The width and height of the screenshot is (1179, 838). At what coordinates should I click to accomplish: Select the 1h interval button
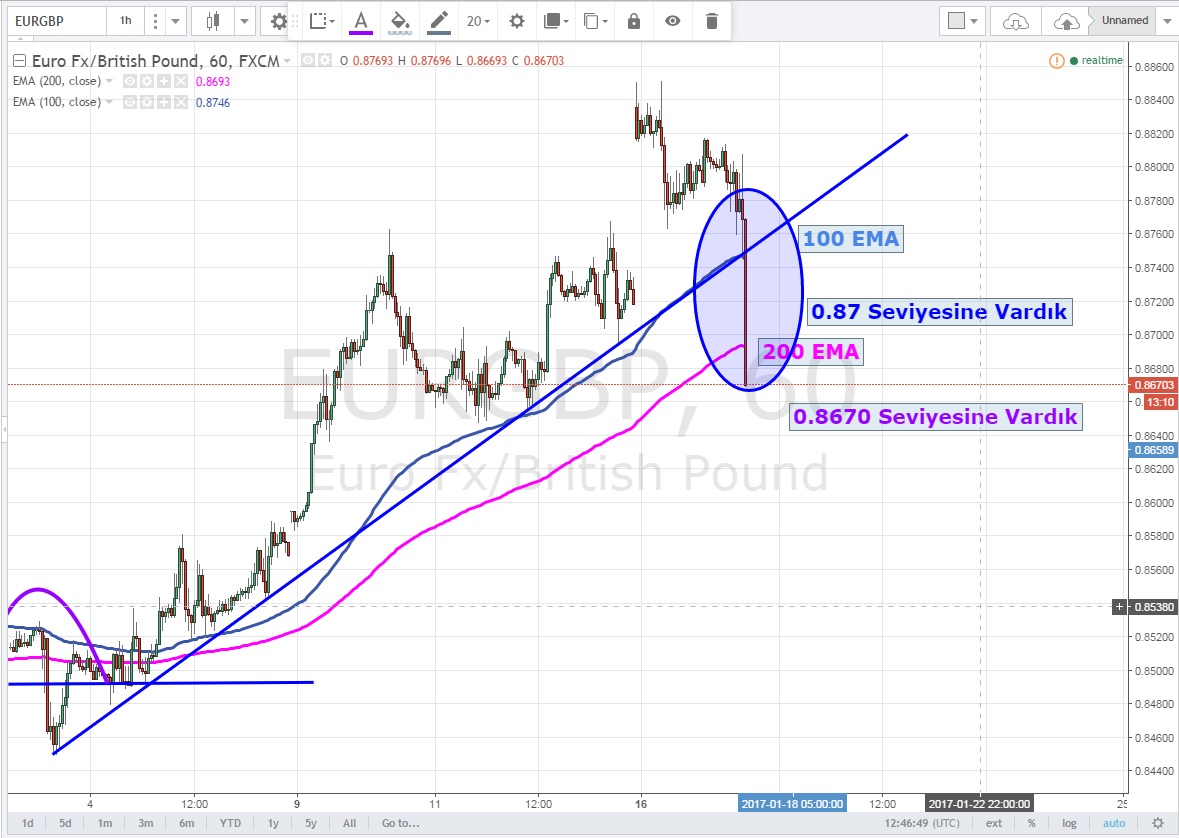coord(125,20)
